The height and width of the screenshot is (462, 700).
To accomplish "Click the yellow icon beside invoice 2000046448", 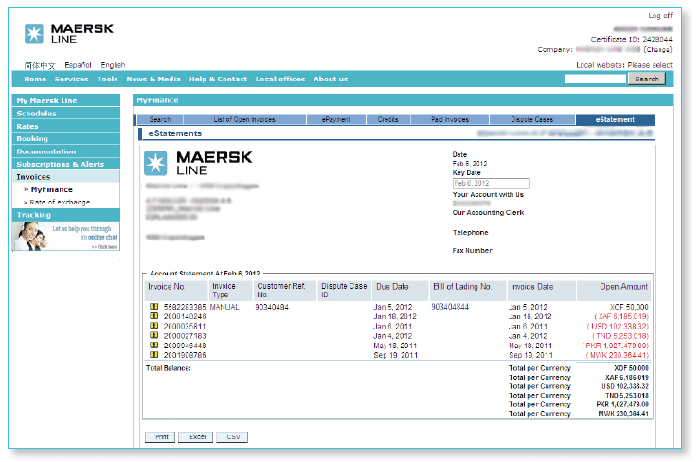I will (x=154, y=345).
